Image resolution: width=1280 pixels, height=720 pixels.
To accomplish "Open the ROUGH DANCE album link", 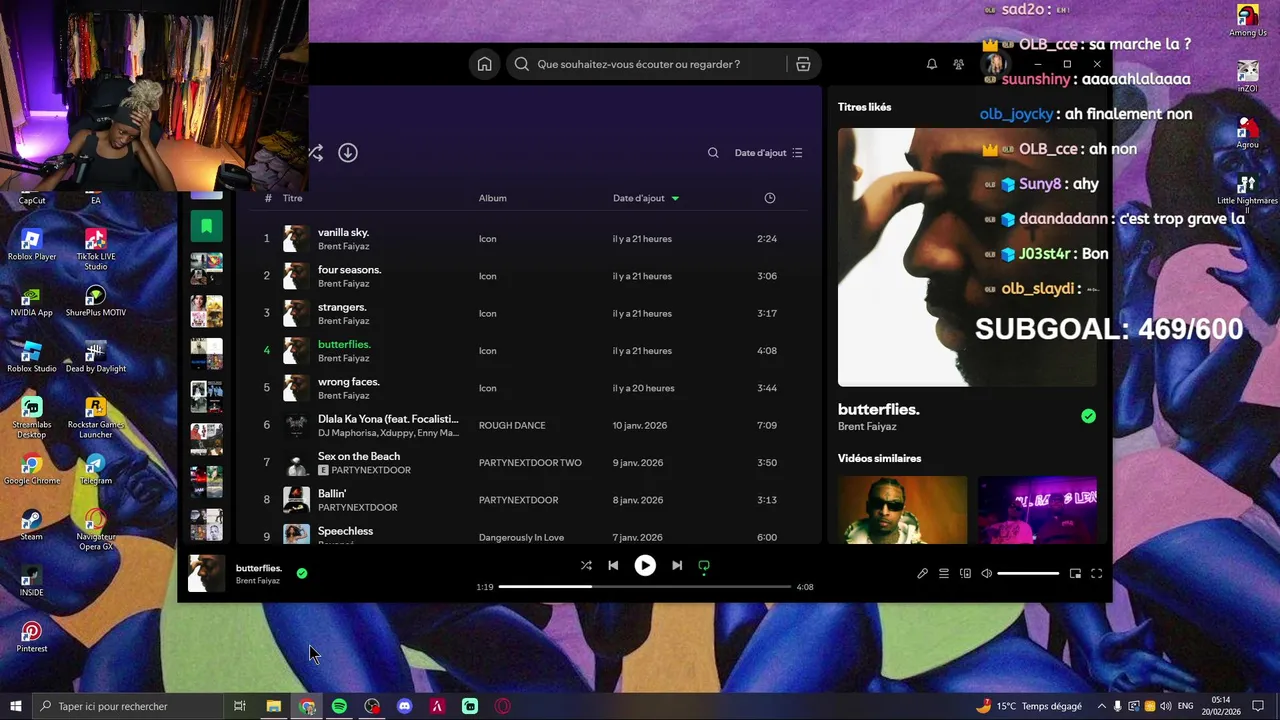I will pyautogui.click(x=512, y=425).
